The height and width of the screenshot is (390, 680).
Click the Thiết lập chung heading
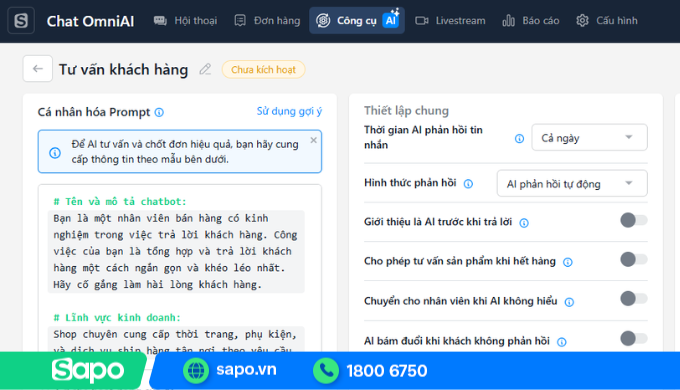pyautogui.click(x=406, y=111)
